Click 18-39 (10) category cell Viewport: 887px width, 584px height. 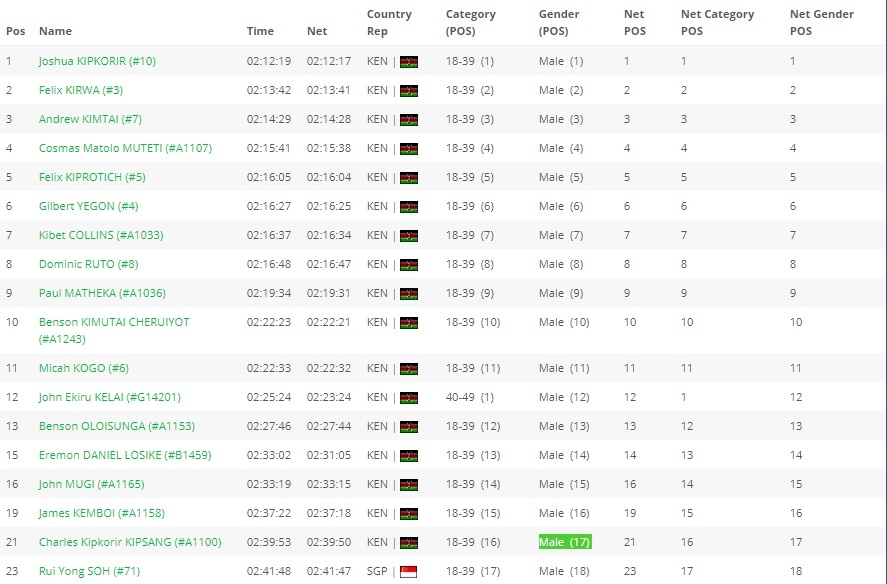pos(473,322)
